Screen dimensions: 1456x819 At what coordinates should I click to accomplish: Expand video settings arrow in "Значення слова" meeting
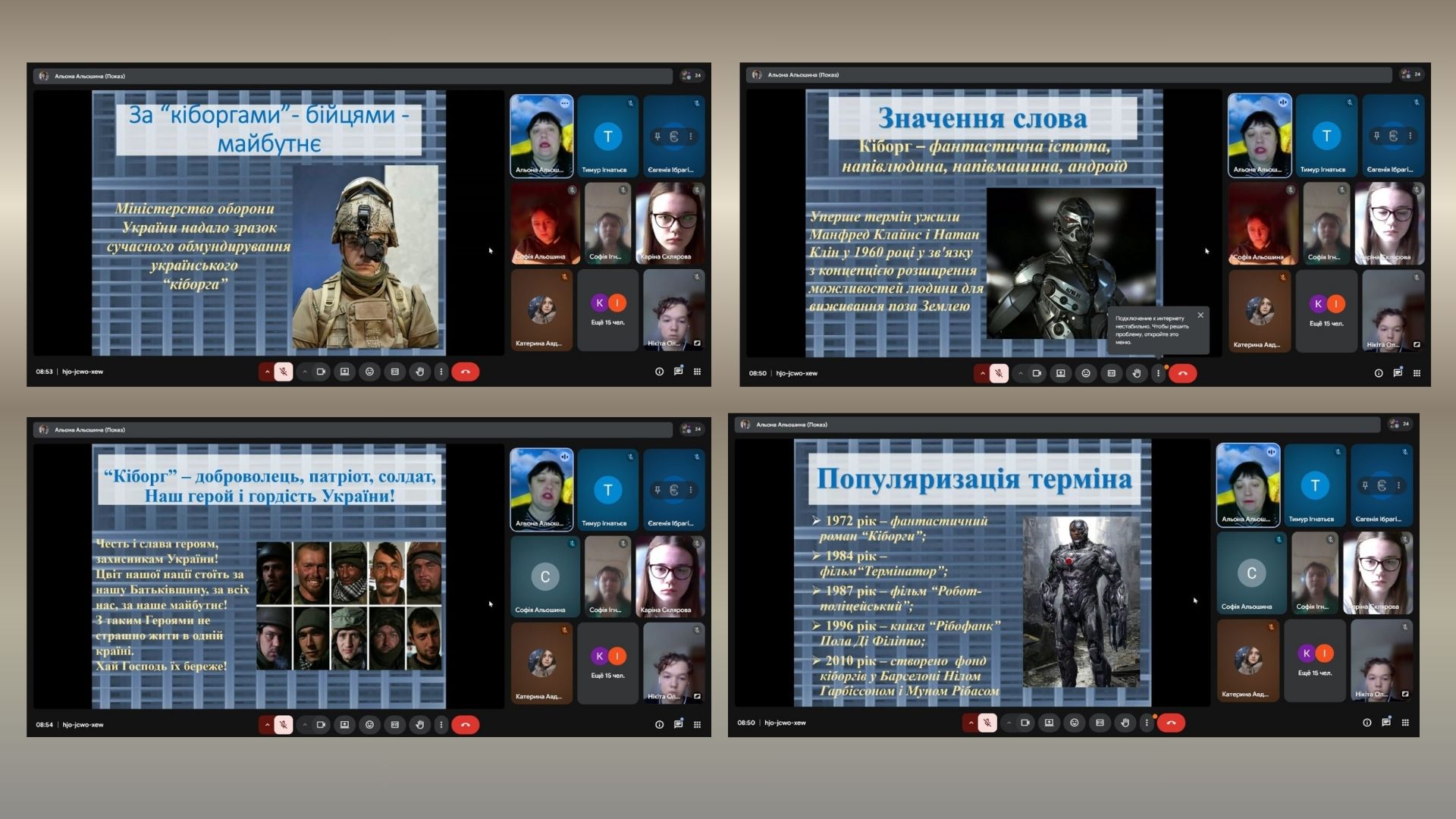(x=1020, y=373)
